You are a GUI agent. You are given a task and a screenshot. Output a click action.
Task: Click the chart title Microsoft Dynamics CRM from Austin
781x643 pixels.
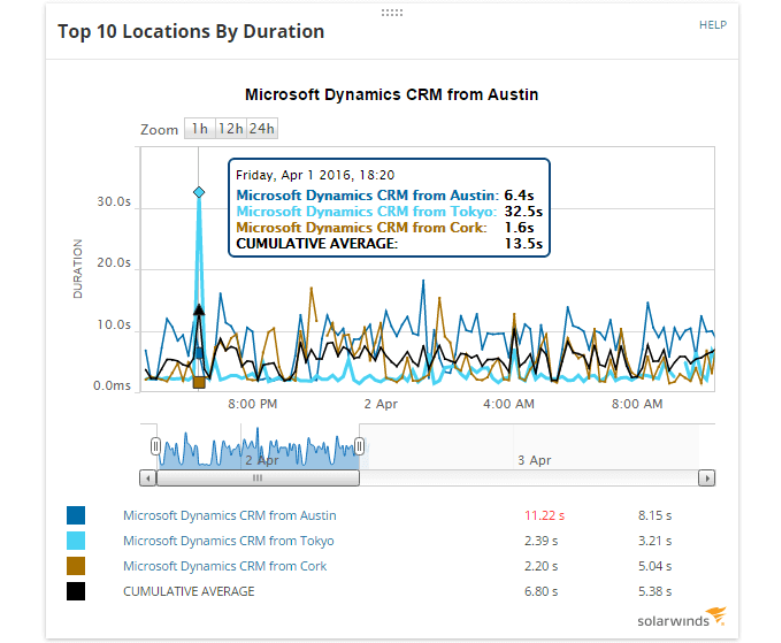[391, 95]
